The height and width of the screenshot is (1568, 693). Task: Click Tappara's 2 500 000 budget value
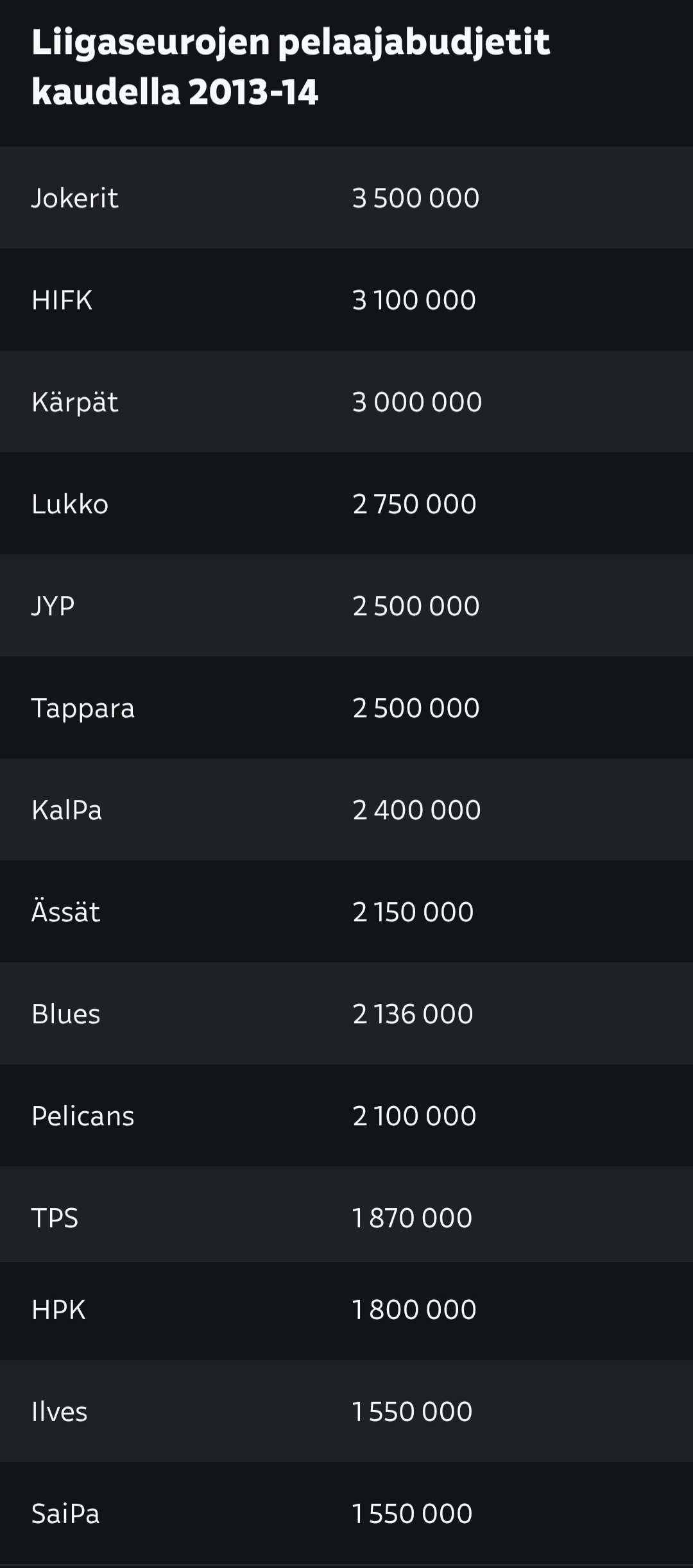(416, 708)
